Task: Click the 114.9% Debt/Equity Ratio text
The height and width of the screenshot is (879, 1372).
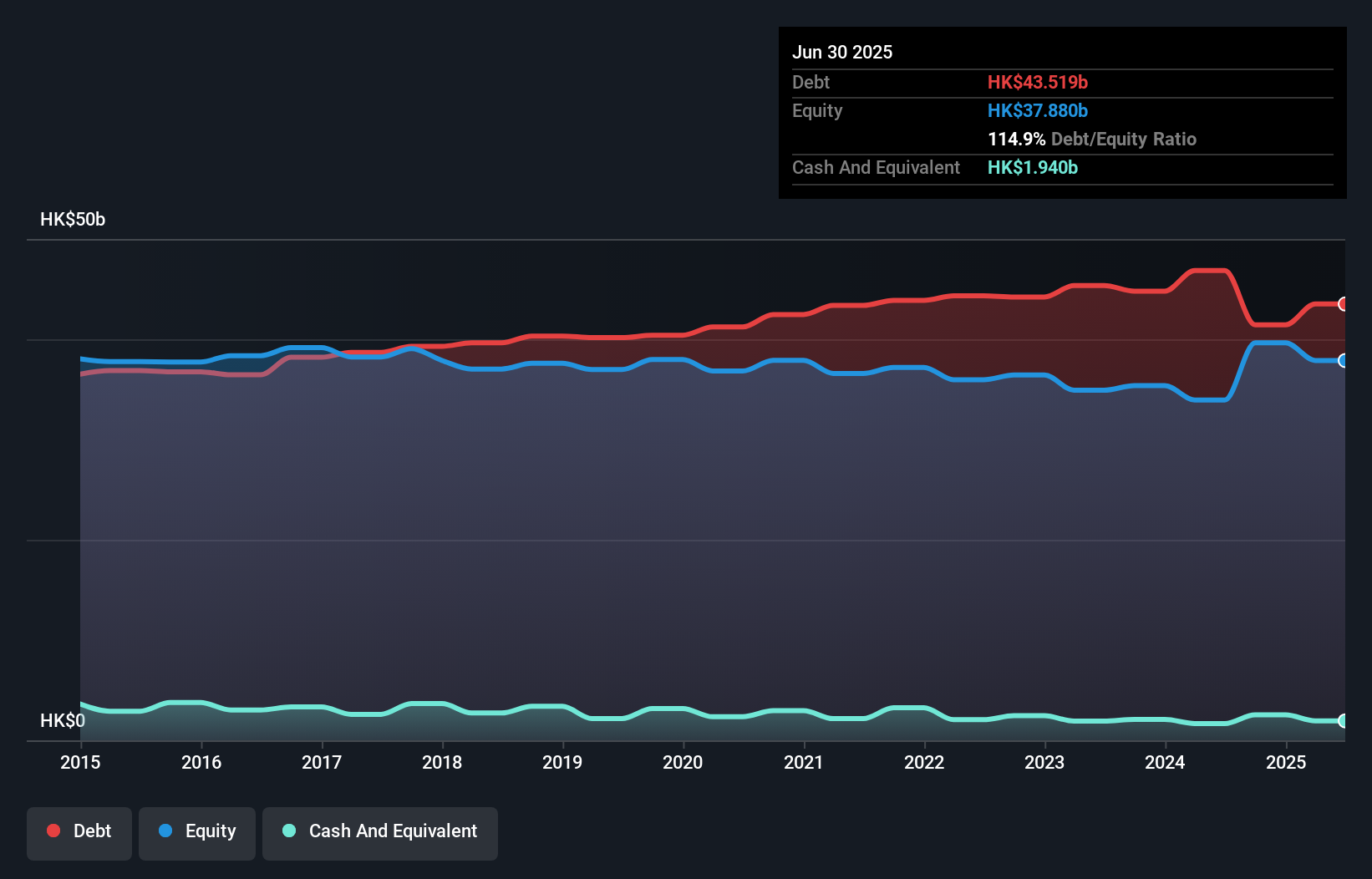Action: pyautogui.click(x=1092, y=140)
